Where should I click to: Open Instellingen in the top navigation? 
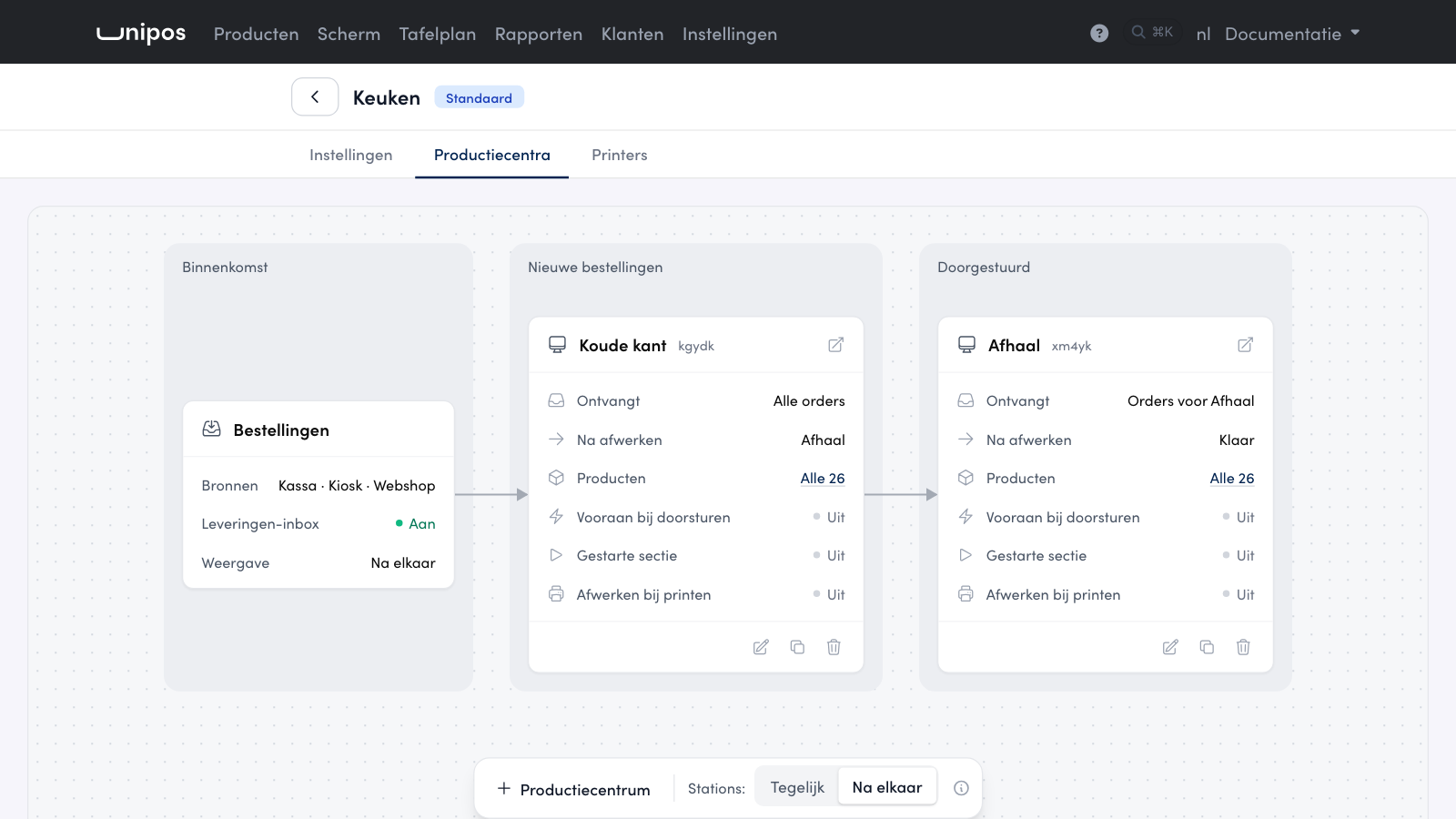click(x=730, y=34)
